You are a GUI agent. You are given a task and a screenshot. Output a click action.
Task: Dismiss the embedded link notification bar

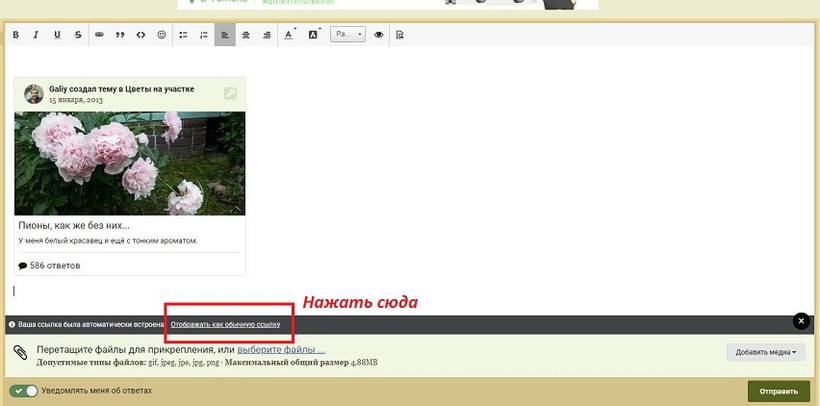click(x=800, y=321)
